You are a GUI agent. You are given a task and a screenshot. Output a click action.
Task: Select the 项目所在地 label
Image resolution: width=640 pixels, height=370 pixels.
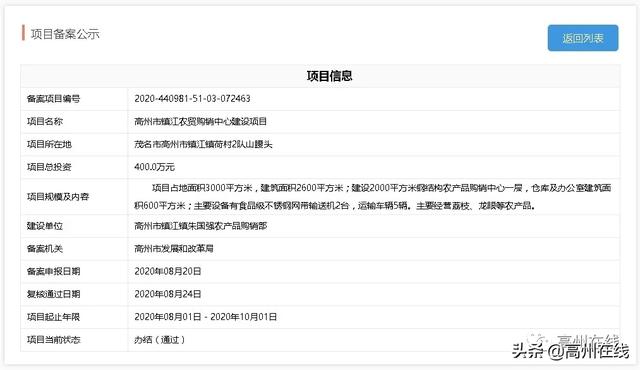49,144
